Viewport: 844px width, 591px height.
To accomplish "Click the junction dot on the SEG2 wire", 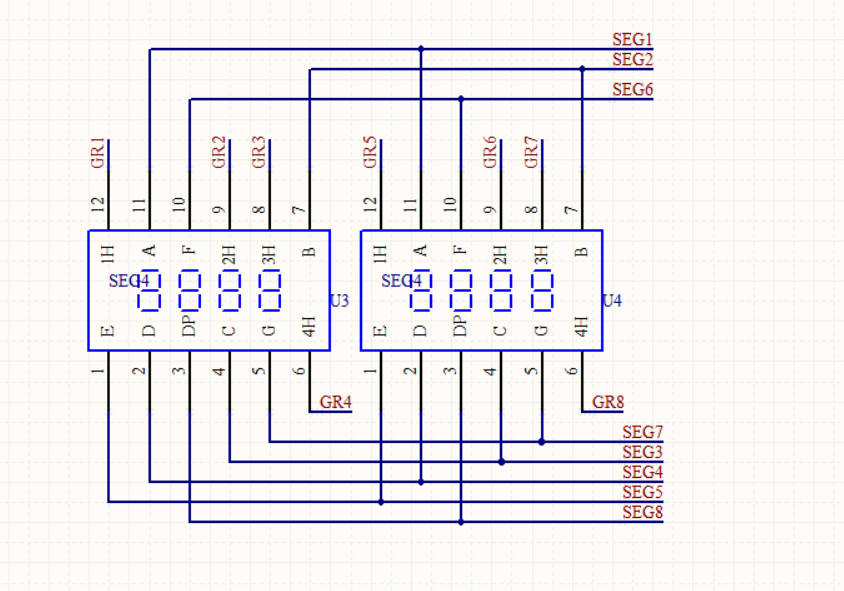I will pyautogui.click(x=582, y=69).
